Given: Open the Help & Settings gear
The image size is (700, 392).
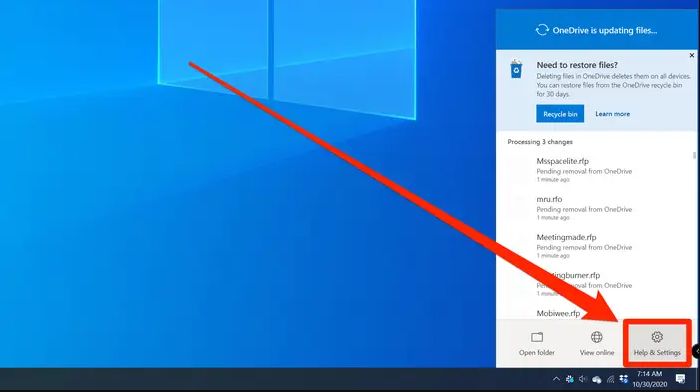Looking at the screenshot, I should [x=657, y=343].
